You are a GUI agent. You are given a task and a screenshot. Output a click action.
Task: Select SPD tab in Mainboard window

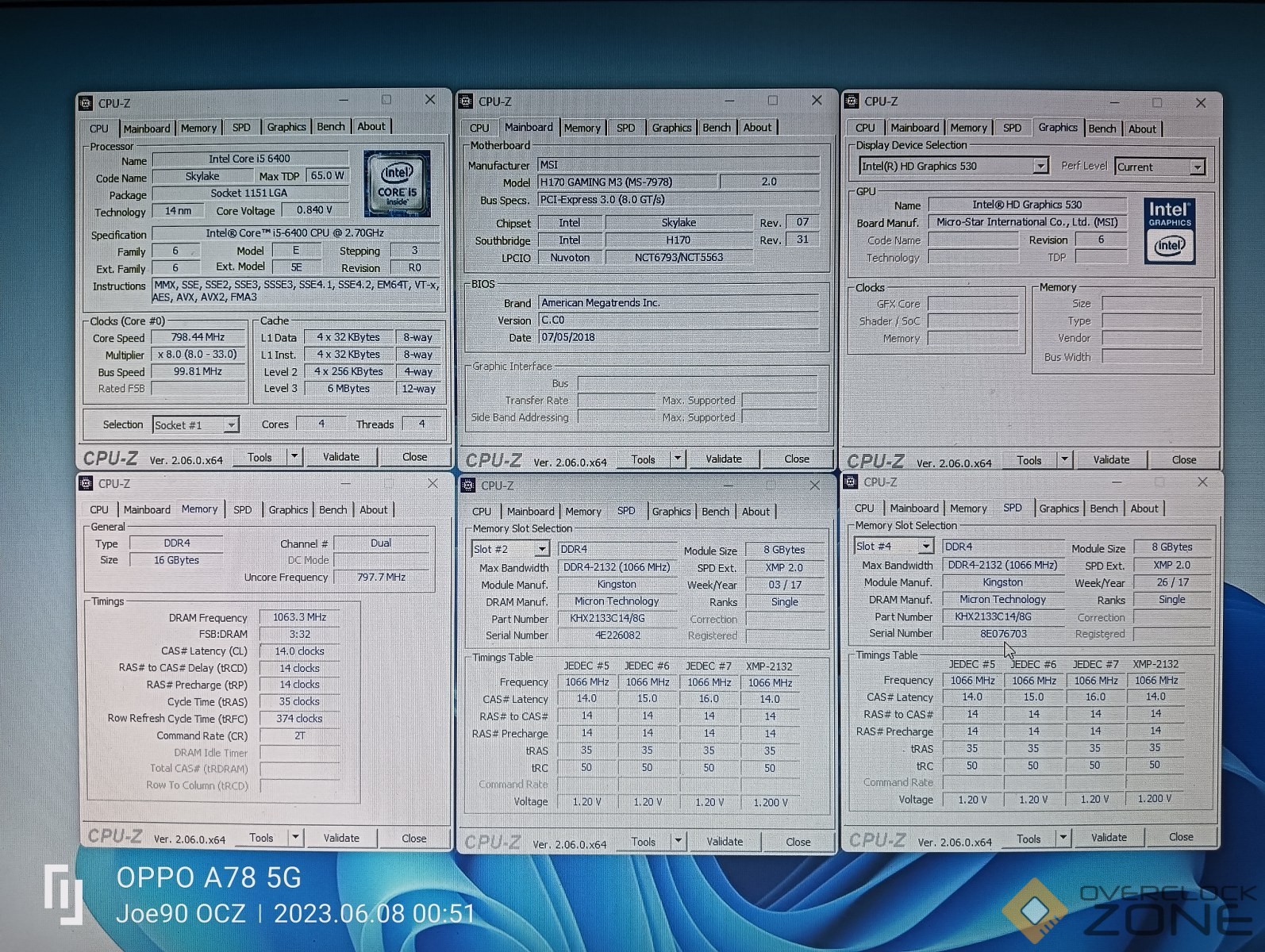tap(626, 128)
